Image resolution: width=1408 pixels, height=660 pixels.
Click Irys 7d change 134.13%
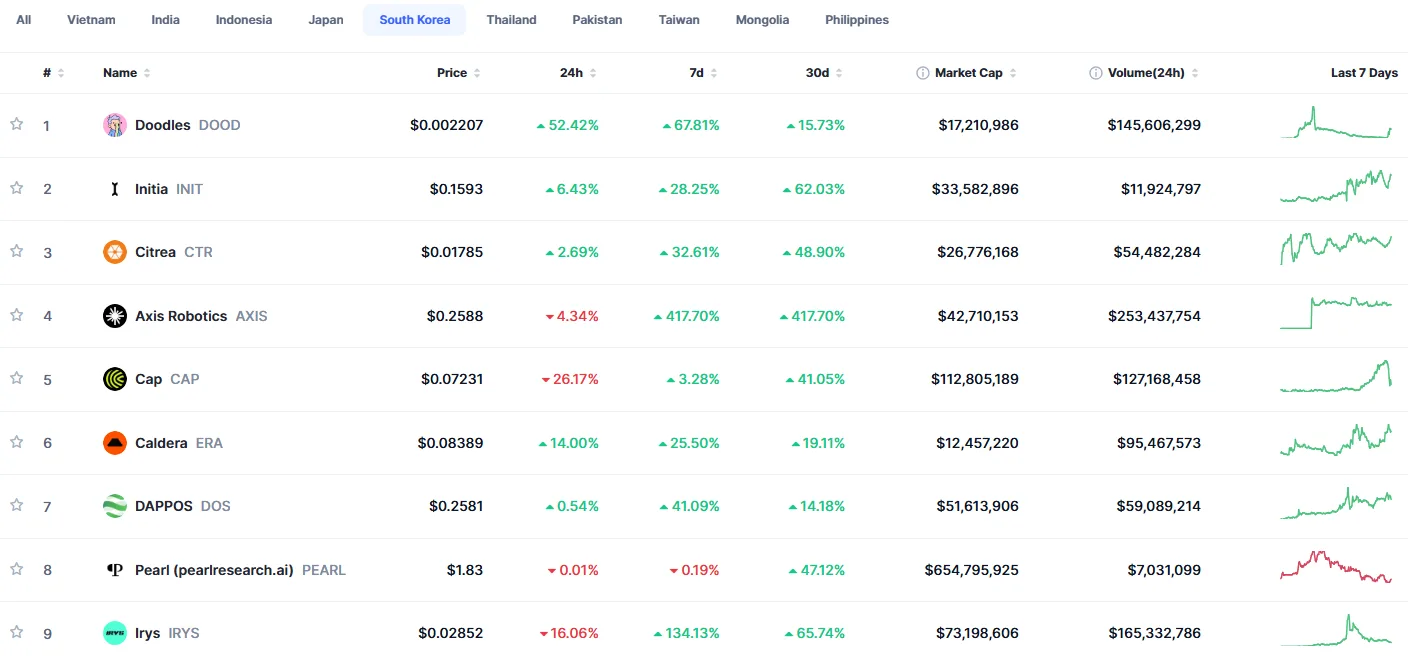[686, 633]
